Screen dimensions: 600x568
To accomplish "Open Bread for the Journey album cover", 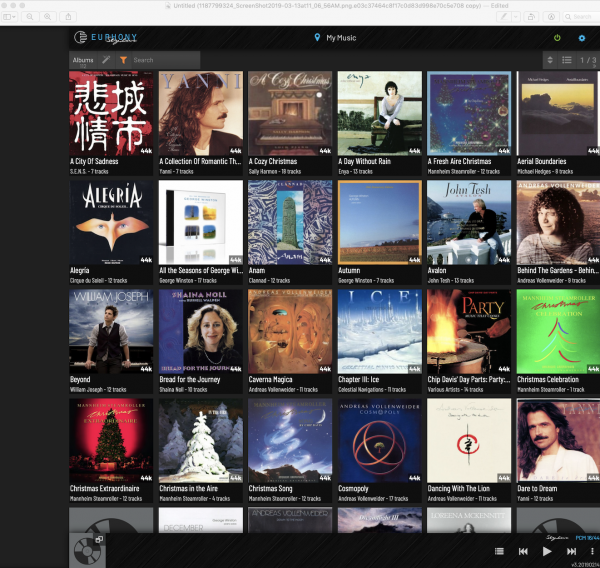I will tap(201, 331).
